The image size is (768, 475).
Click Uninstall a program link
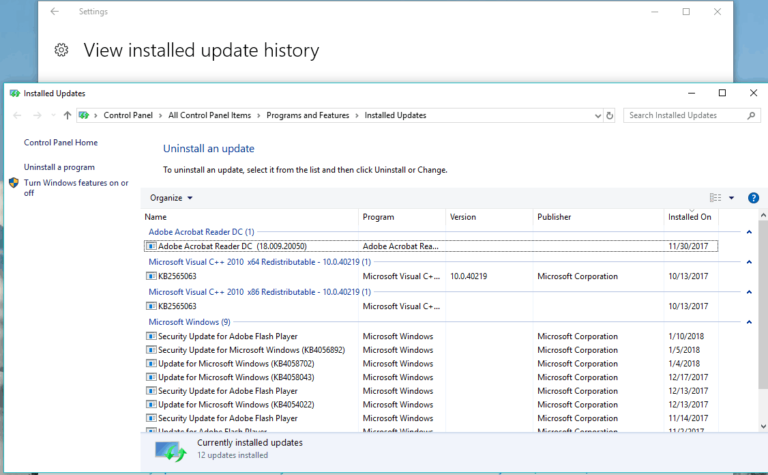click(x=59, y=167)
